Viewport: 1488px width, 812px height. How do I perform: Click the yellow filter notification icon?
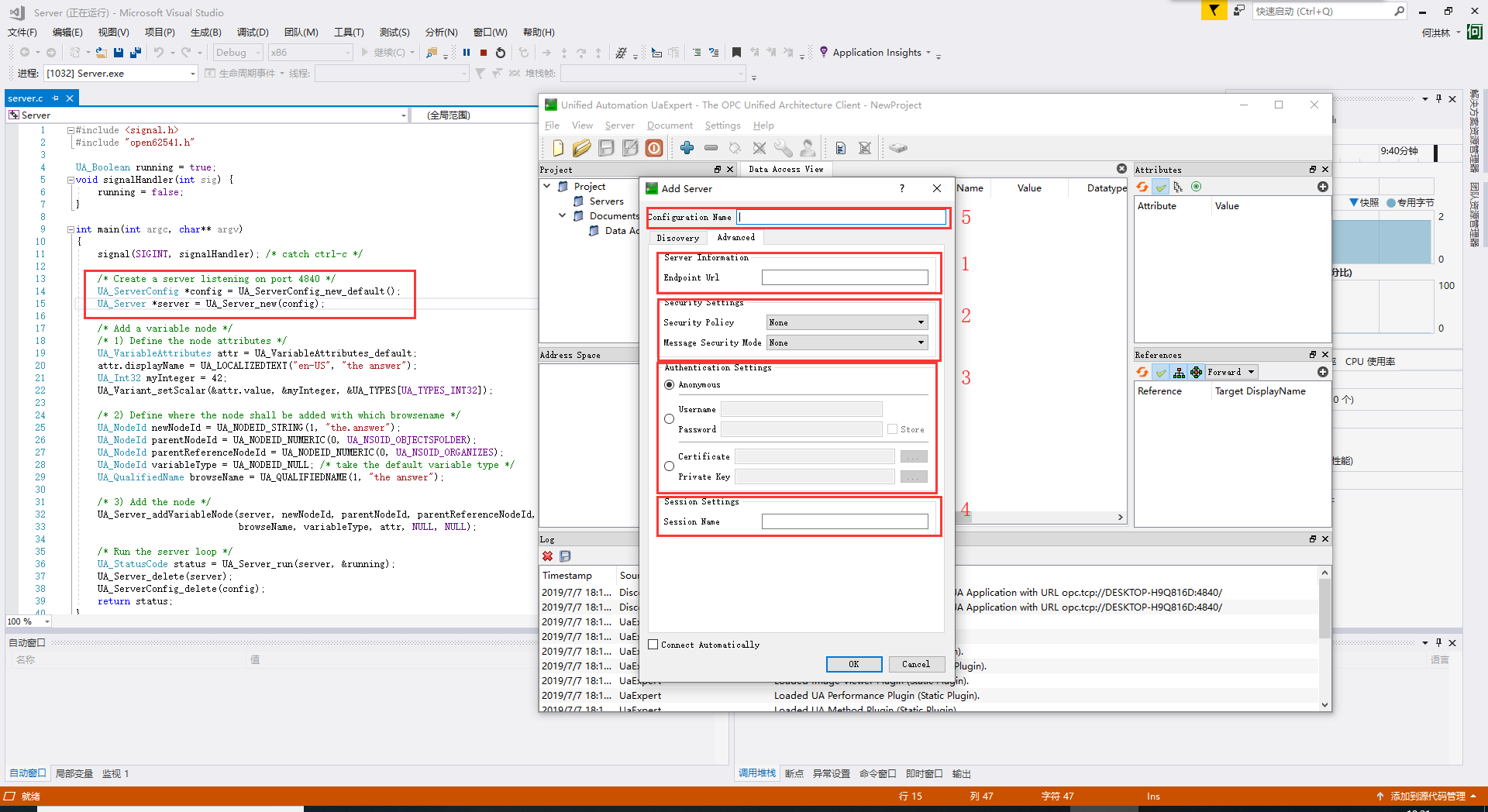pyautogui.click(x=1214, y=10)
